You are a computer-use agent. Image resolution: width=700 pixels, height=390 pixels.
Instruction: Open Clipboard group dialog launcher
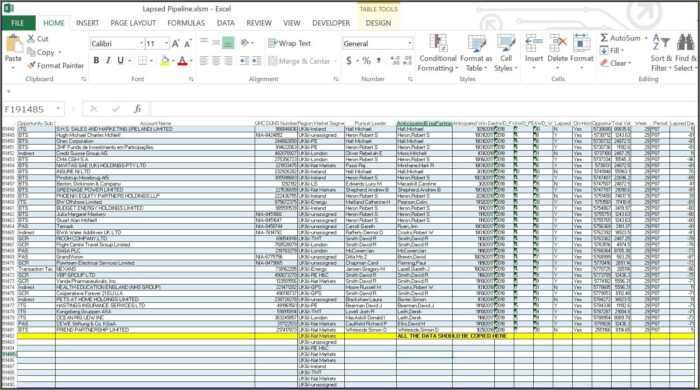(83, 79)
